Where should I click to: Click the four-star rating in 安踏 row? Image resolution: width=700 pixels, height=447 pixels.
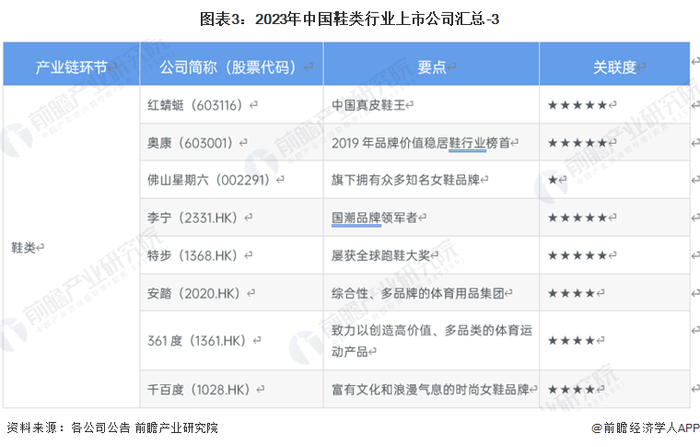coord(571,293)
